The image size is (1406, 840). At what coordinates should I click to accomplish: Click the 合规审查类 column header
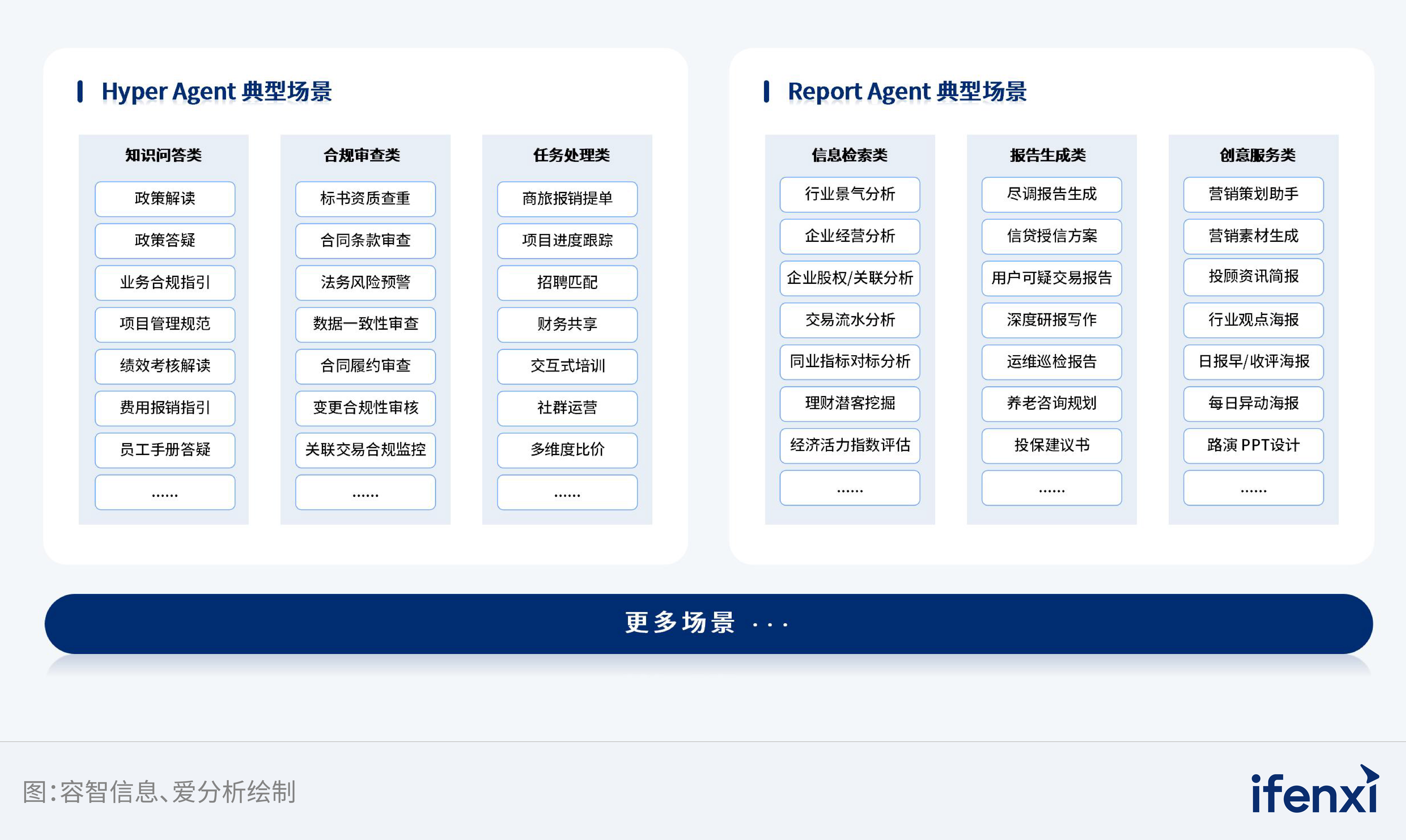tap(362, 155)
